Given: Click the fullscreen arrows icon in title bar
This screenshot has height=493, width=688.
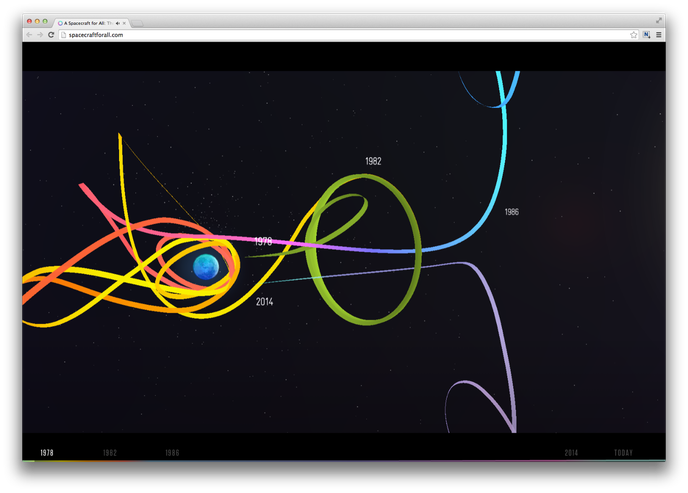Looking at the screenshot, I should (x=659, y=20).
